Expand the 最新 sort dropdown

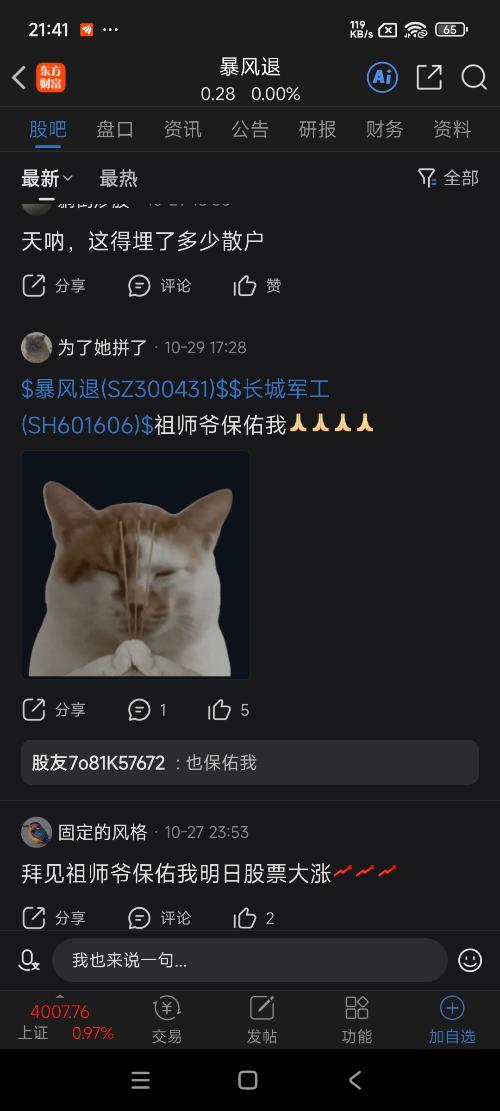(x=47, y=179)
